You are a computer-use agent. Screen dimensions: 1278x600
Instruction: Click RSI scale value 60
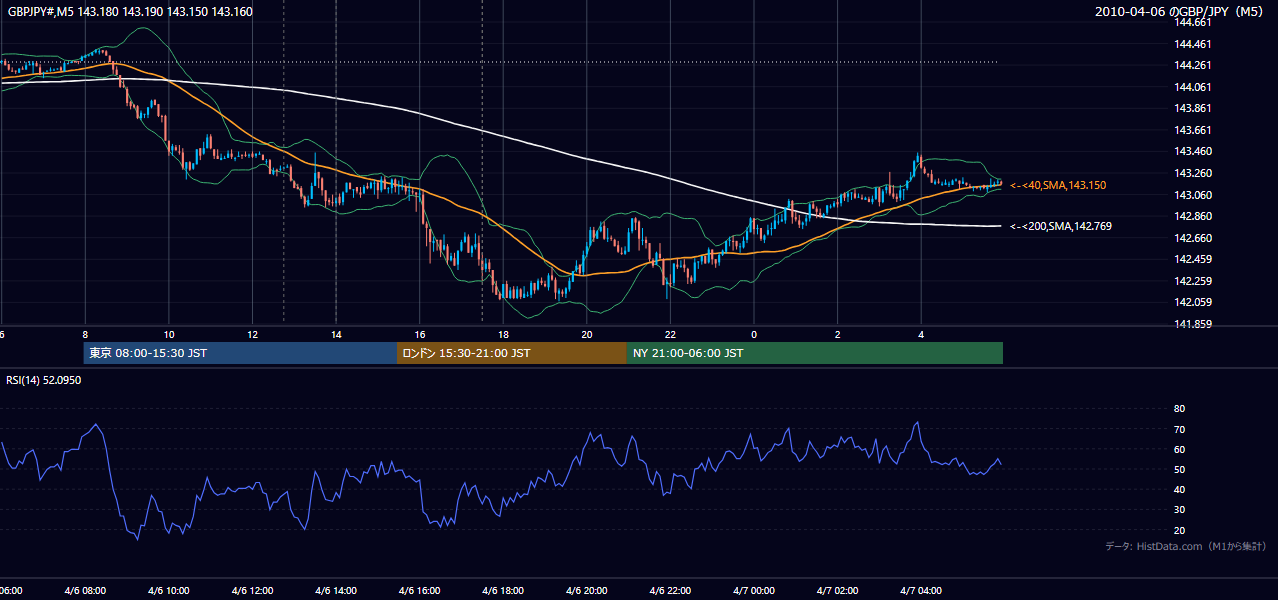[x=1179, y=449]
